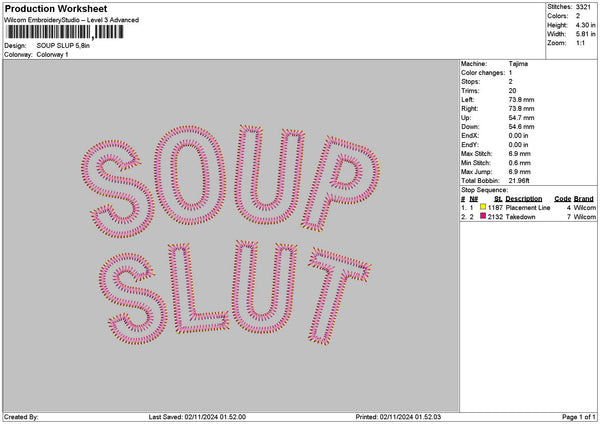Click the Machine value 'Tajima'
This screenshot has height=424, width=600.
(x=518, y=64)
